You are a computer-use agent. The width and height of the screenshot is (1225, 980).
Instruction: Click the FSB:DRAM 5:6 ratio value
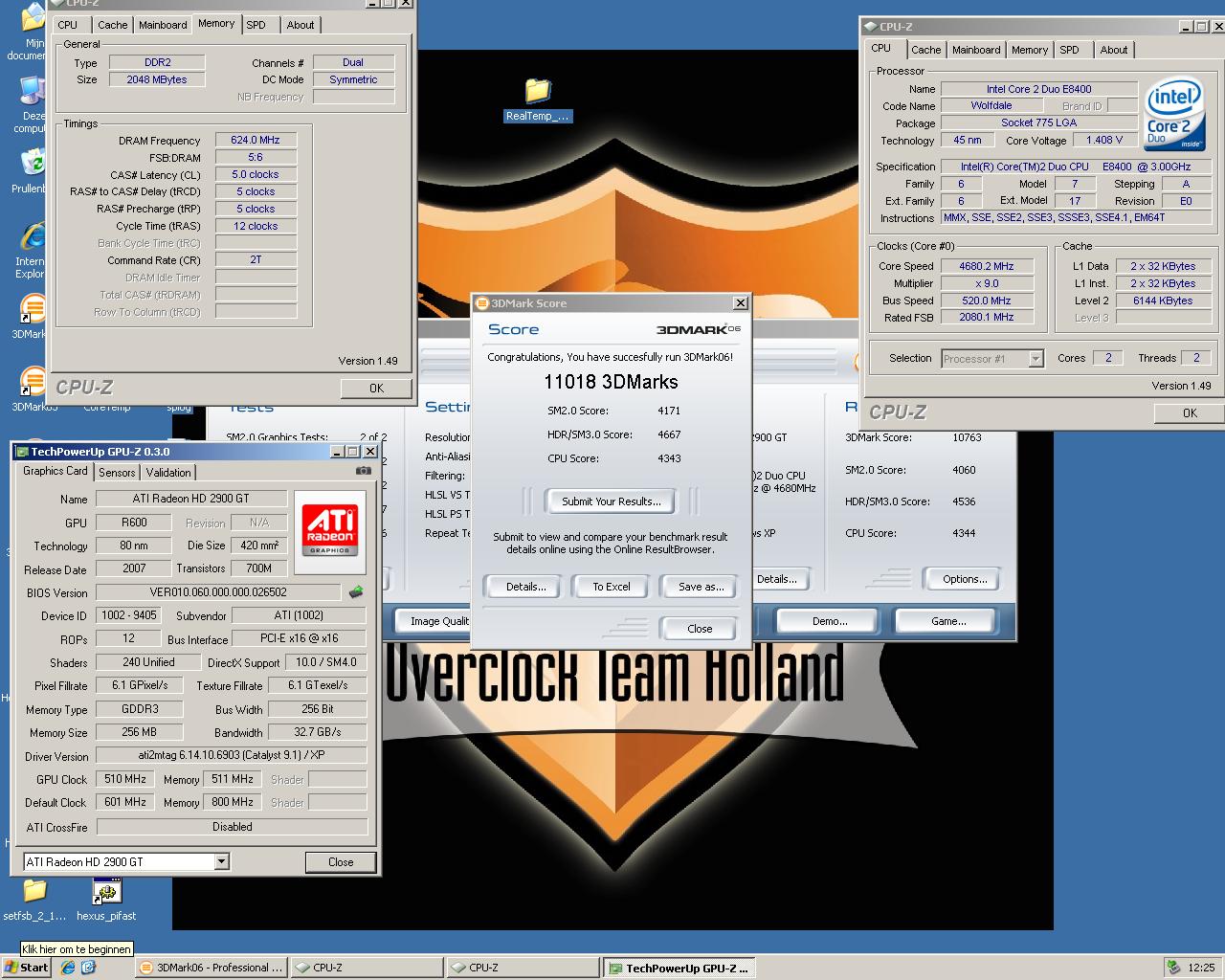256,157
